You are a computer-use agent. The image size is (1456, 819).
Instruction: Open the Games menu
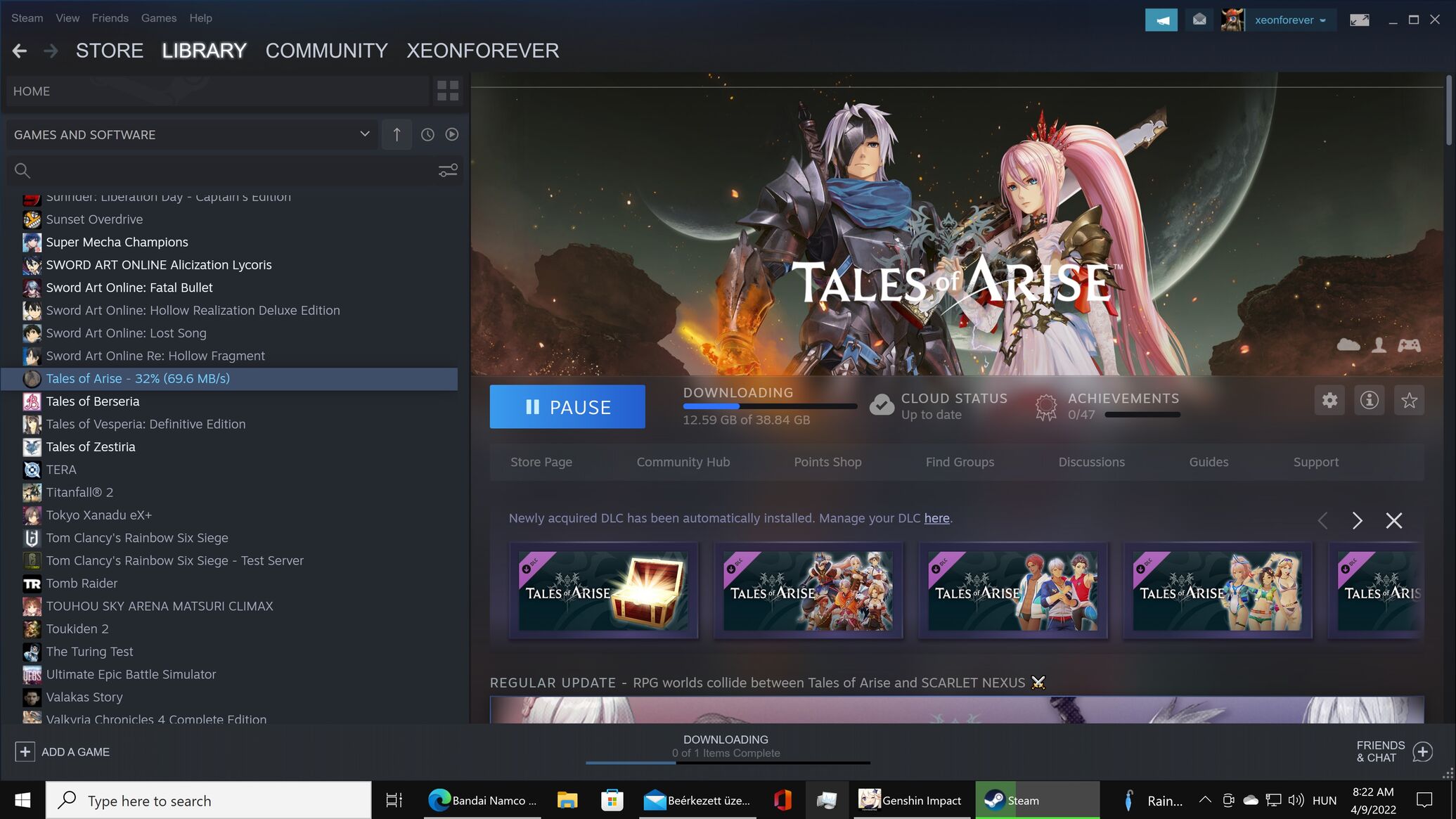coord(159,18)
